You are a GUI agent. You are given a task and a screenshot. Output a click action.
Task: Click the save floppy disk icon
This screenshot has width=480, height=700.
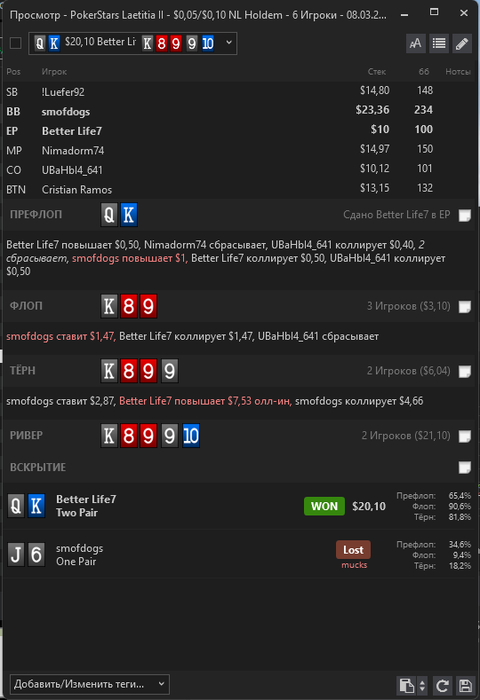465,685
